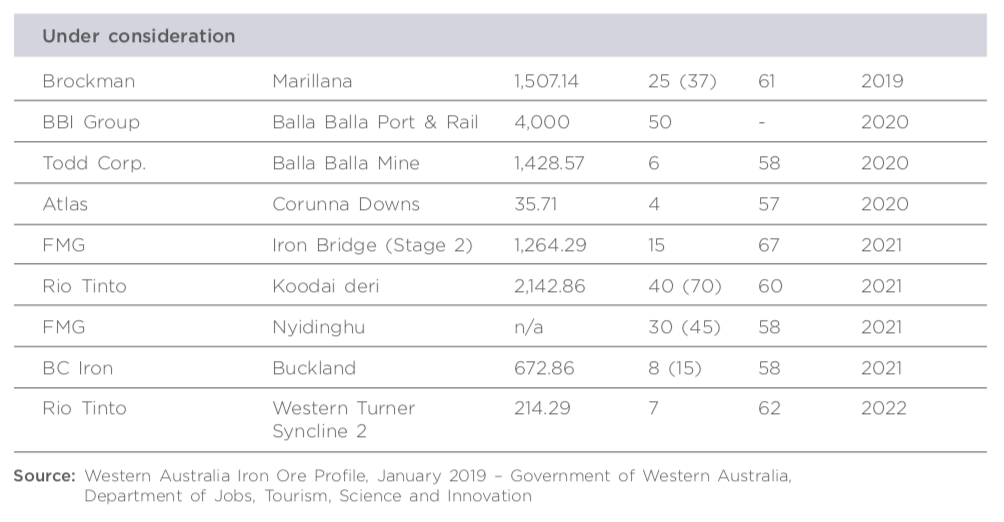Click the Balla Balla Port & Rail cell

tap(375, 122)
